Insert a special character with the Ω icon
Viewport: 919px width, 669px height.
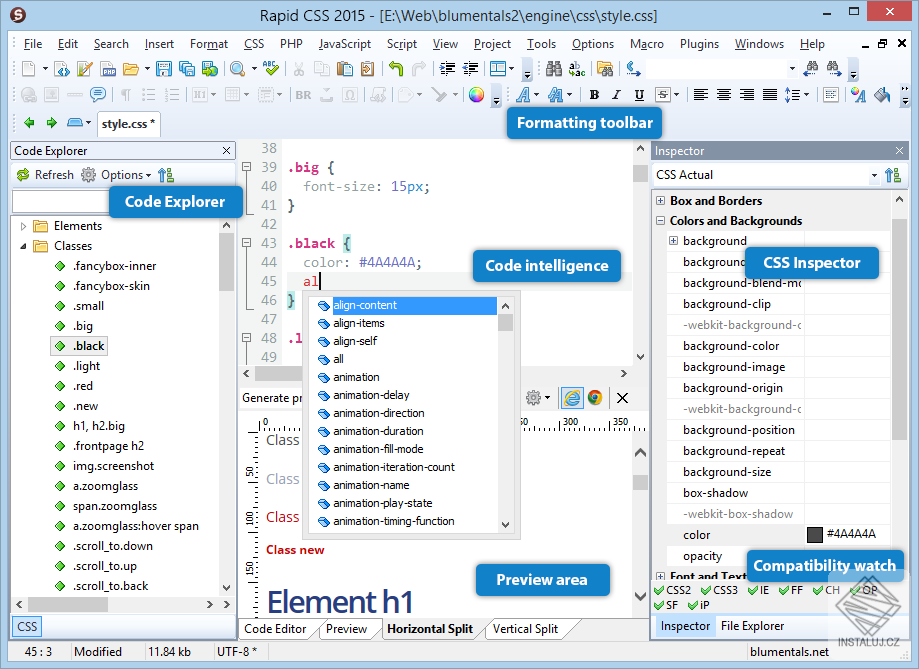348,95
